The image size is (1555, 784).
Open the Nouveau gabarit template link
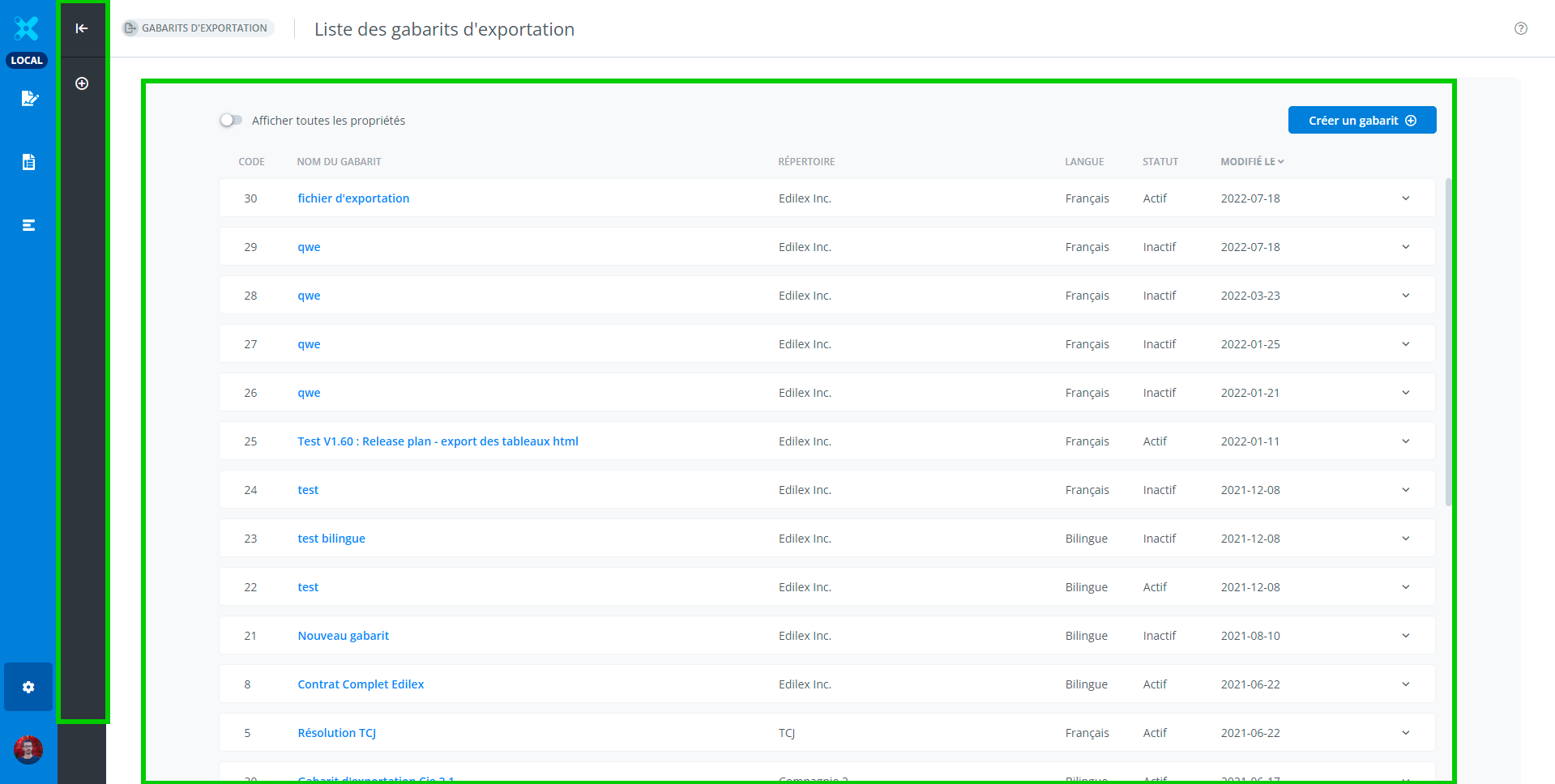[x=343, y=636]
